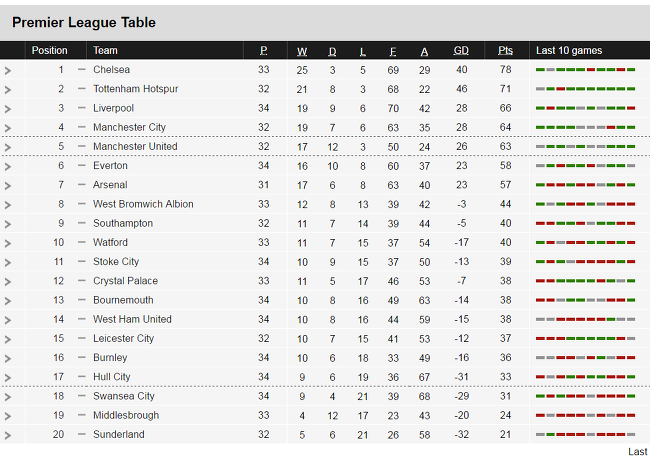
Task: Open the West Bromwich Albion team name
Action: 143,204
